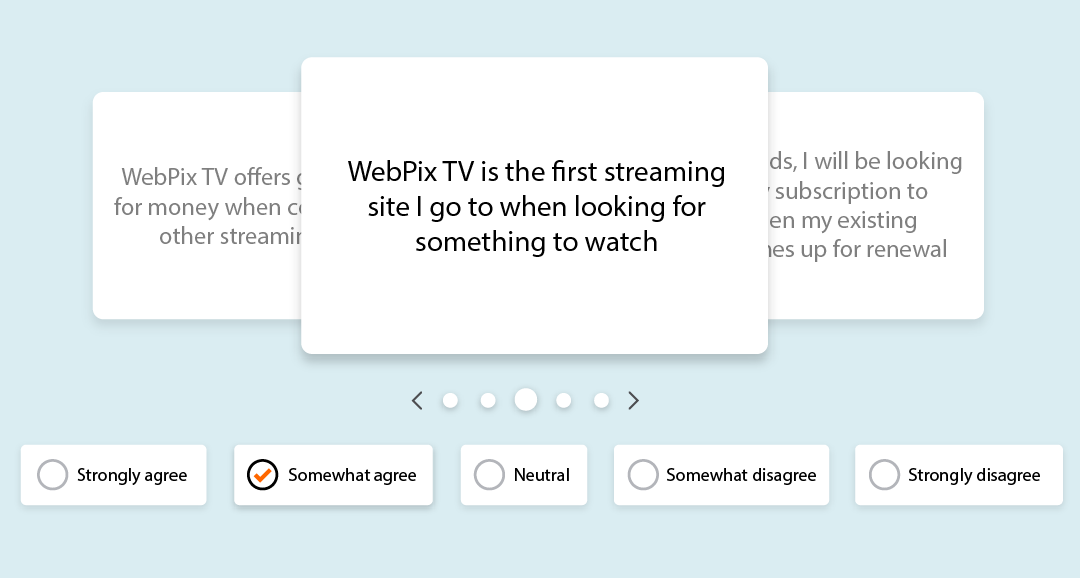The width and height of the screenshot is (1080, 578).
Task: Click the highlighted third pagination dot
Action: [526, 400]
